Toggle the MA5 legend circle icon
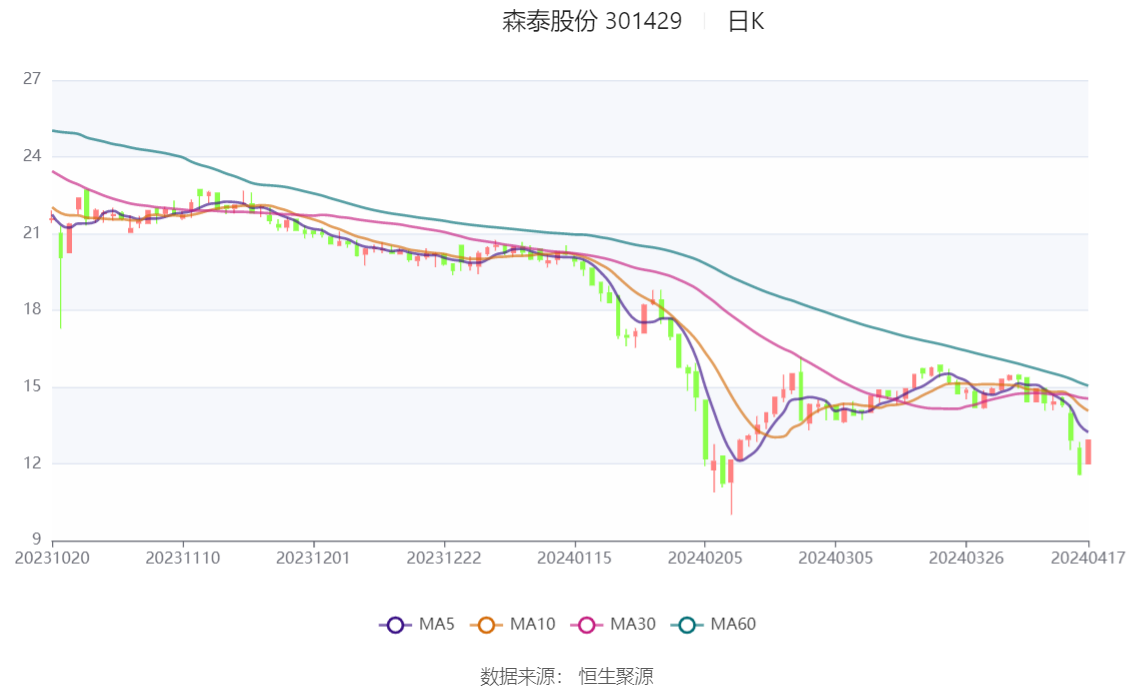Viewport: 1134px width, 689px height. click(x=395, y=625)
